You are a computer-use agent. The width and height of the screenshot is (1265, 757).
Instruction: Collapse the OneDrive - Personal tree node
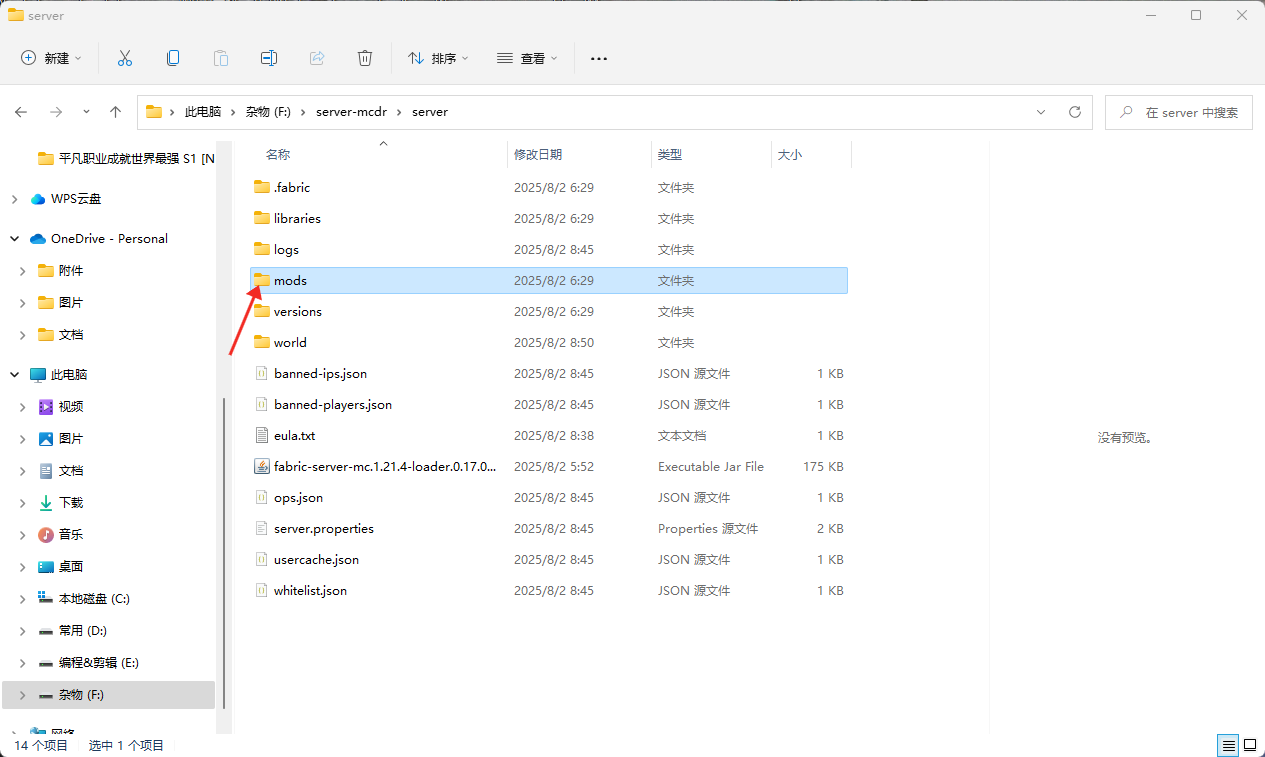click(14, 239)
